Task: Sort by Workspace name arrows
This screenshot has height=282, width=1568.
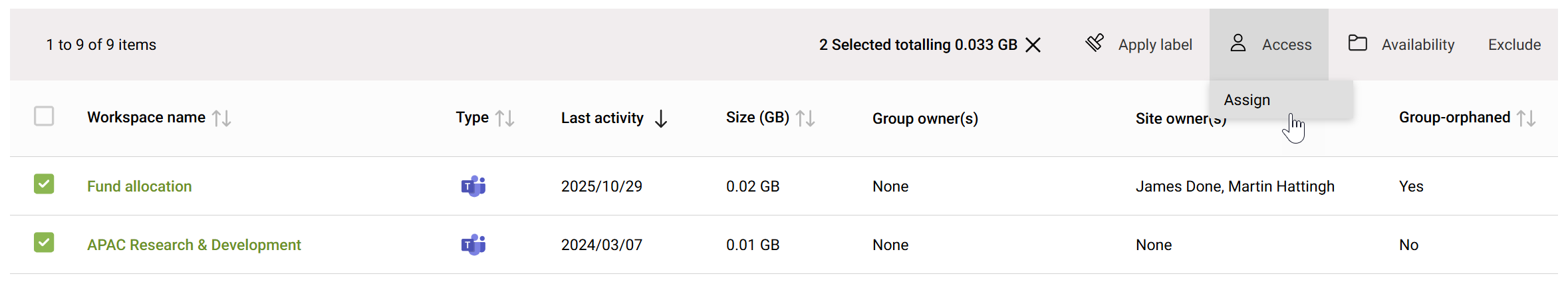Action: [221, 118]
